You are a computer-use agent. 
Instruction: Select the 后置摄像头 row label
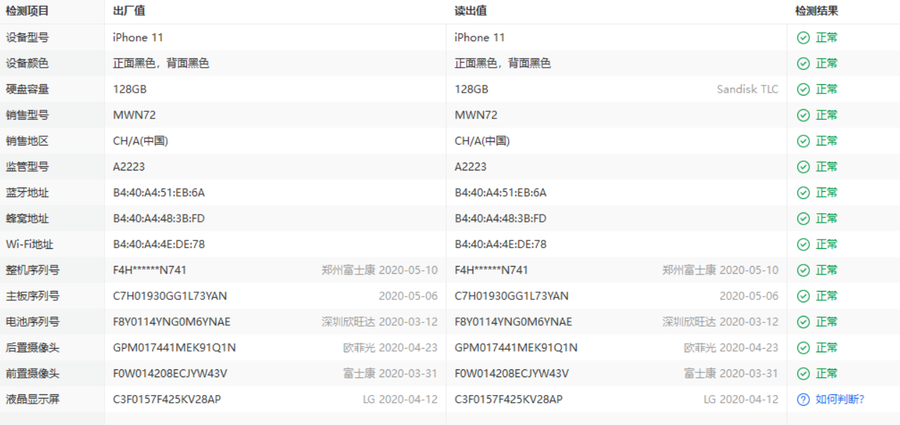pyautogui.click(x=32, y=348)
